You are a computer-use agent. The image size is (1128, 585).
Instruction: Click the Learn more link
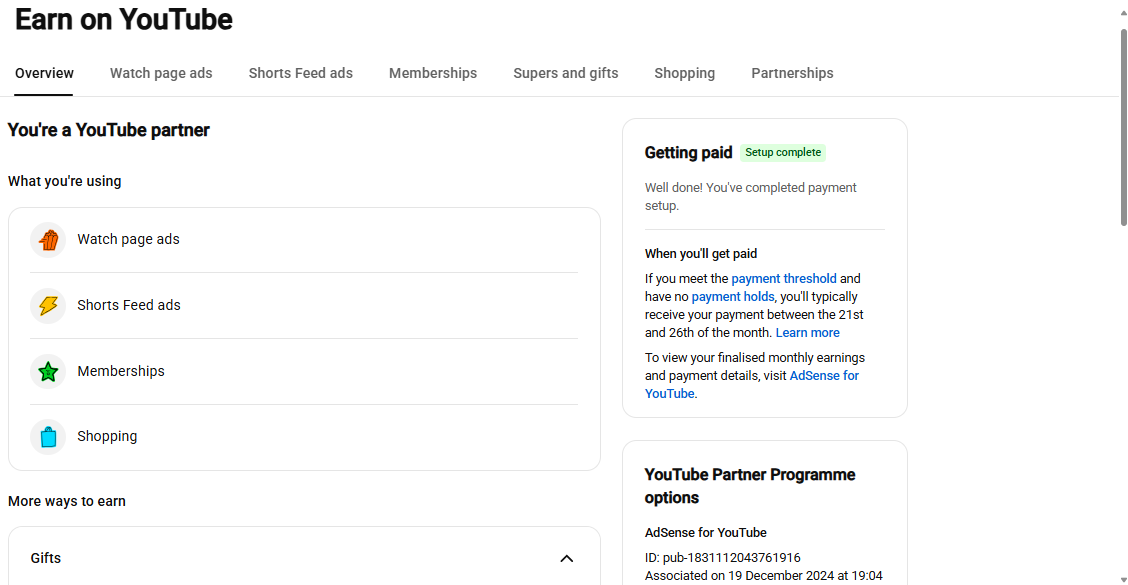point(807,332)
